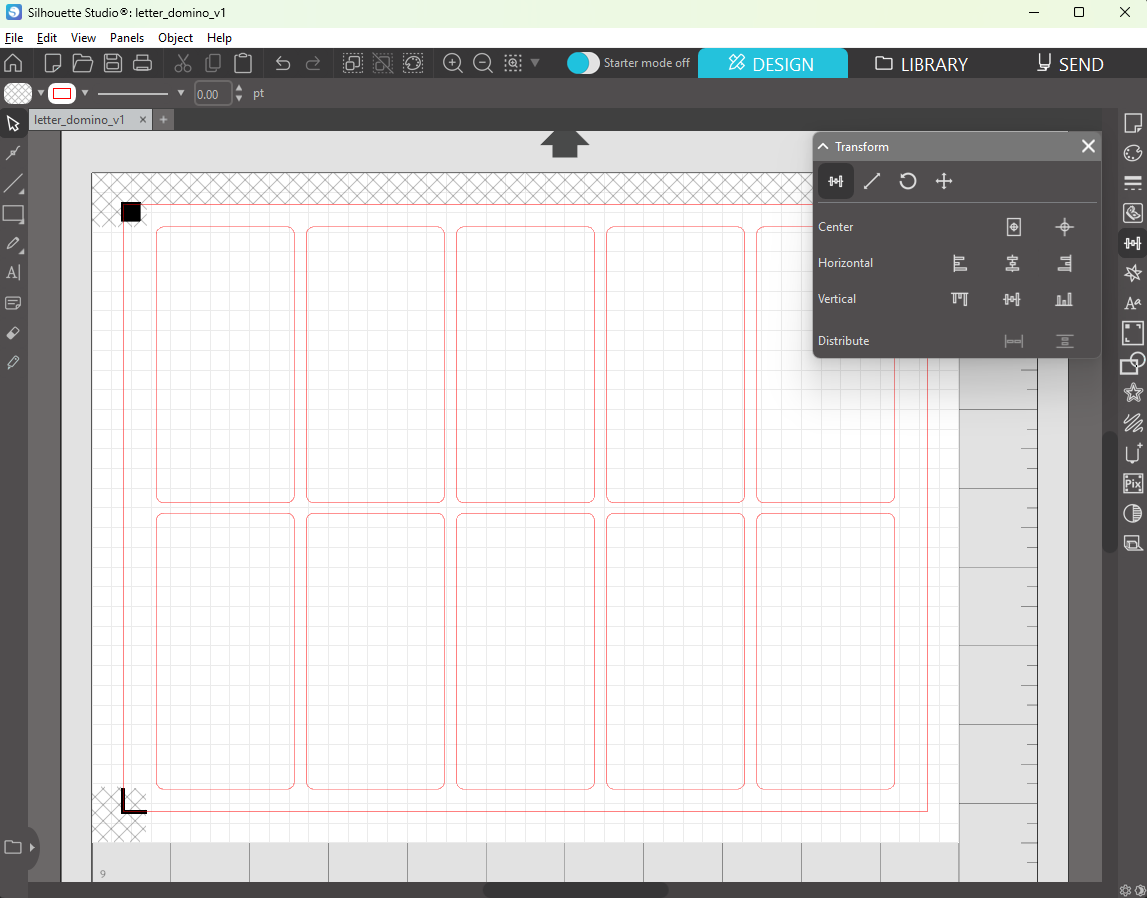This screenshot has width=1147, height=898.
Task: Choose the Select arrow tool
Action: click(x=13, y=123)
